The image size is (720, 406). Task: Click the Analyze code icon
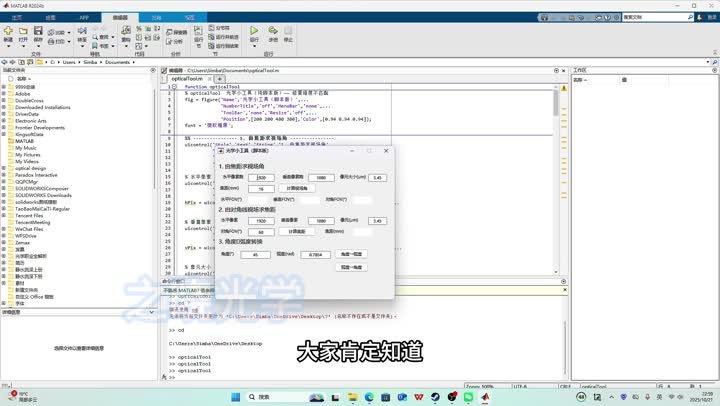click(x=169, y=41)
